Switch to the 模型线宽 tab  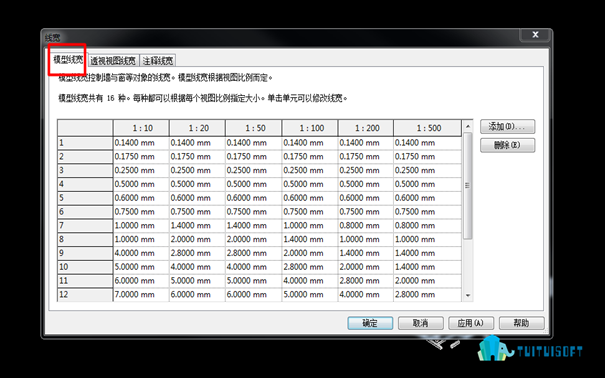pos(68,60)
